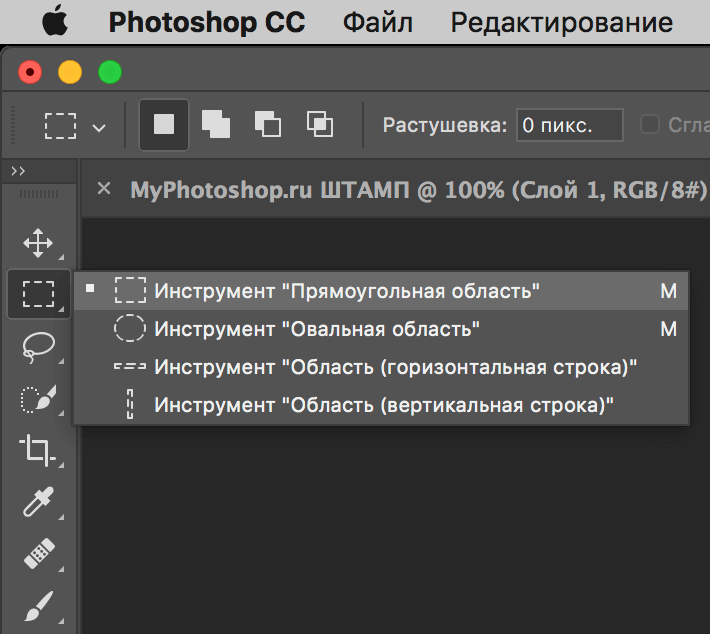
Task: Select the Quick Selection brush tool
Action: point(38,399)
